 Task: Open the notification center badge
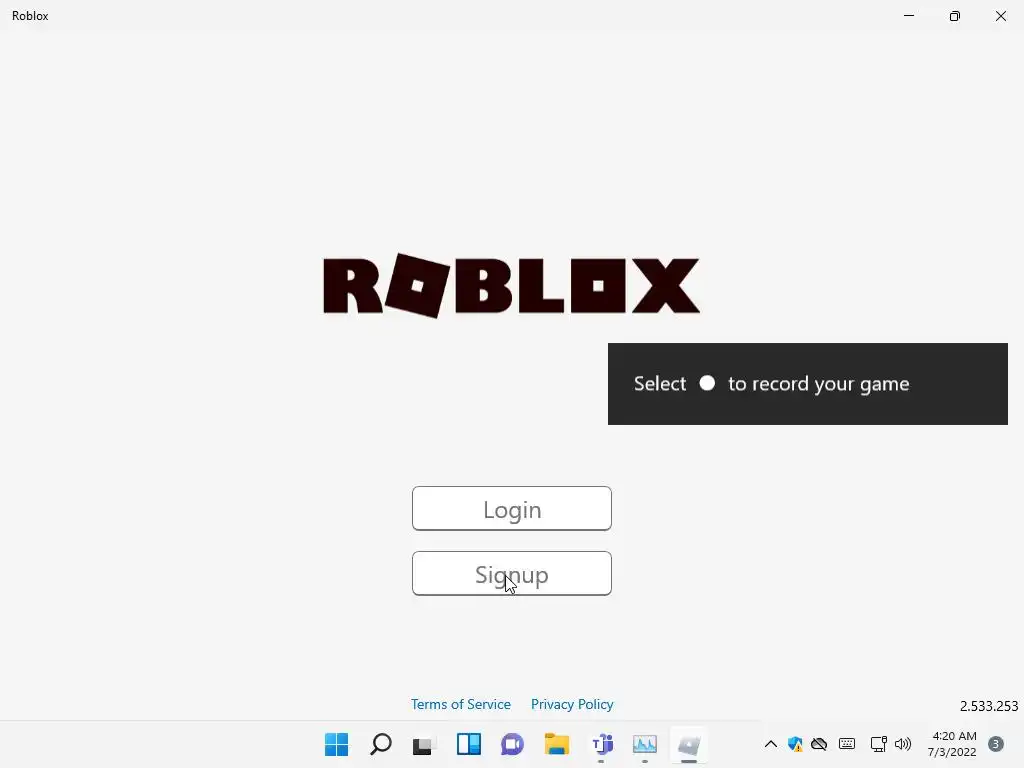(x=995, y=744)
